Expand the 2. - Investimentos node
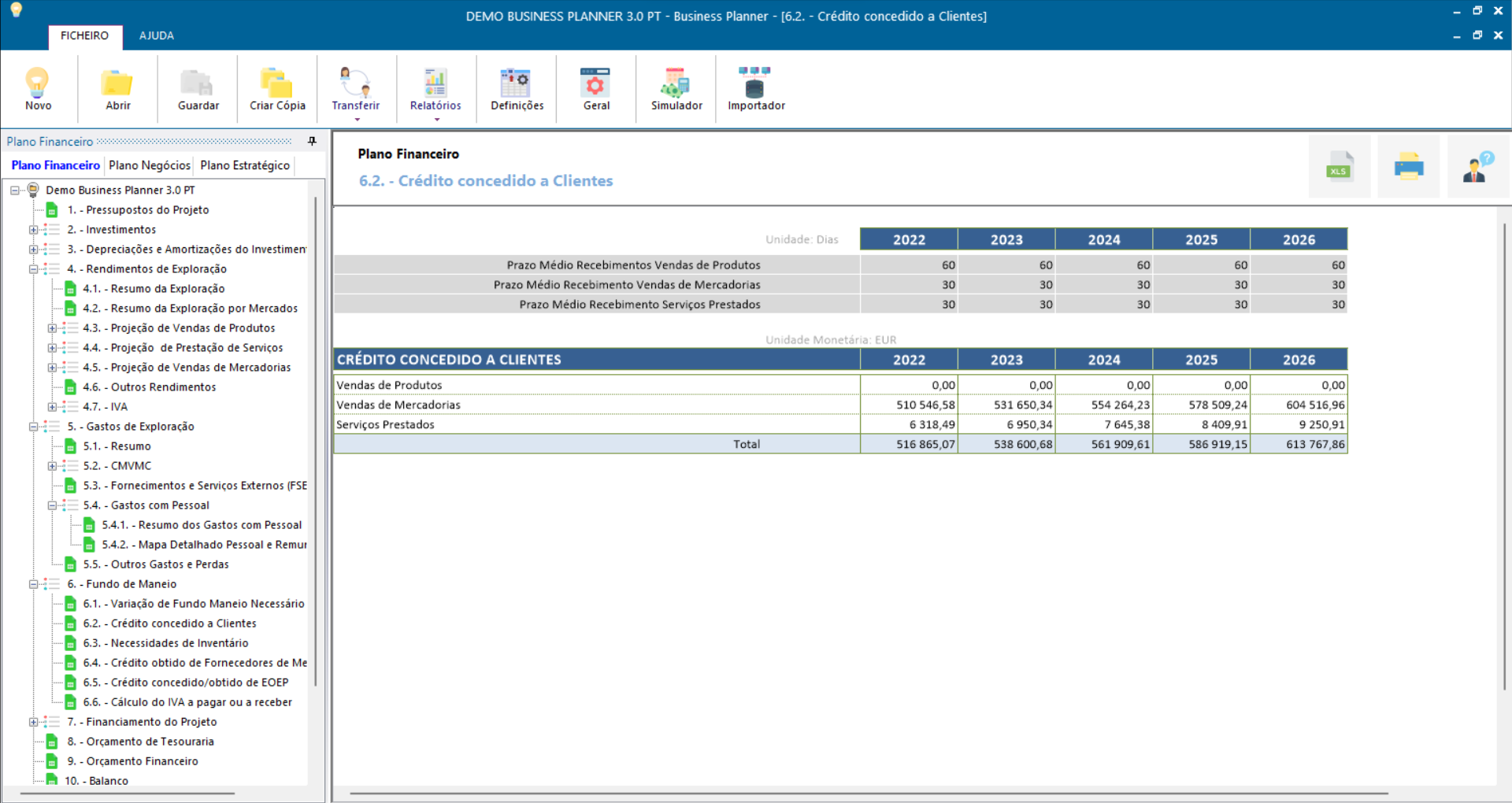Viewport: 1512px width, 803px height. pos(33,230)
